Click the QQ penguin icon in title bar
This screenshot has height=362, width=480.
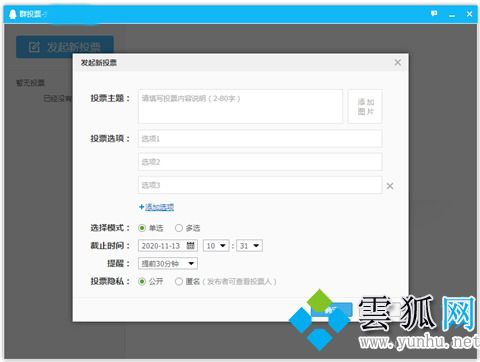13,14
